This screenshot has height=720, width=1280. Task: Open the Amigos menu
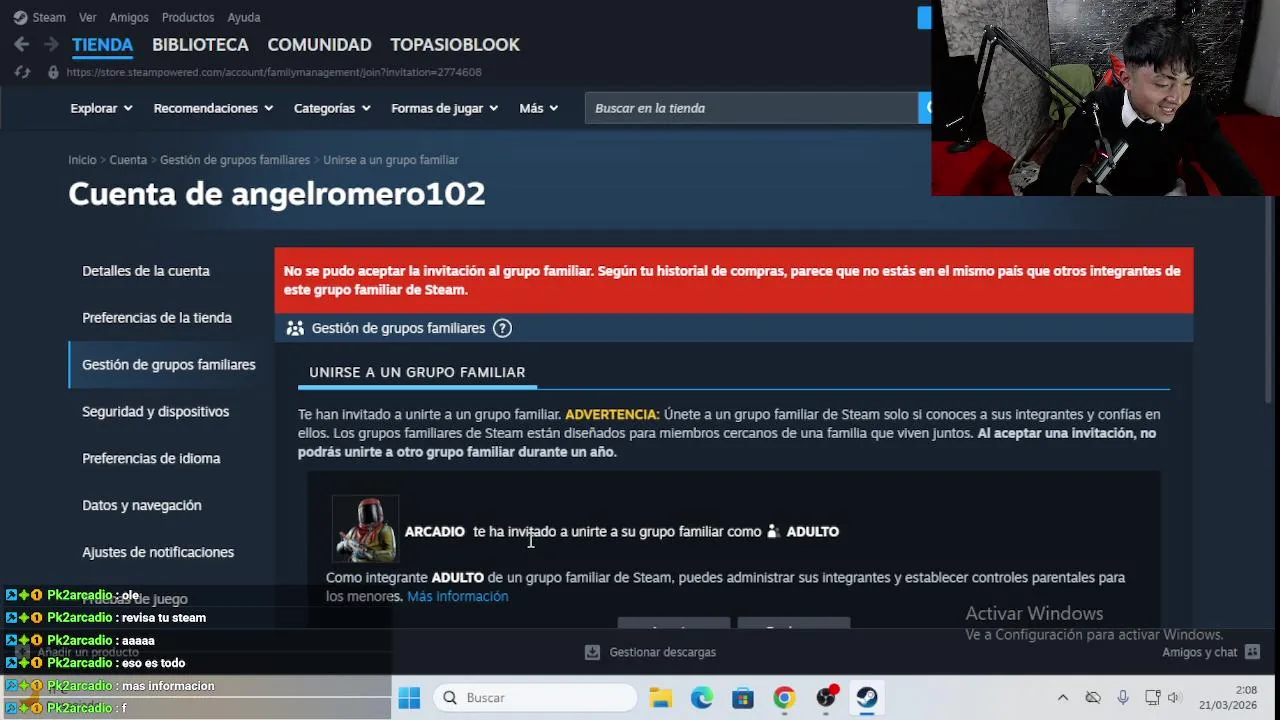click(129, 17)
